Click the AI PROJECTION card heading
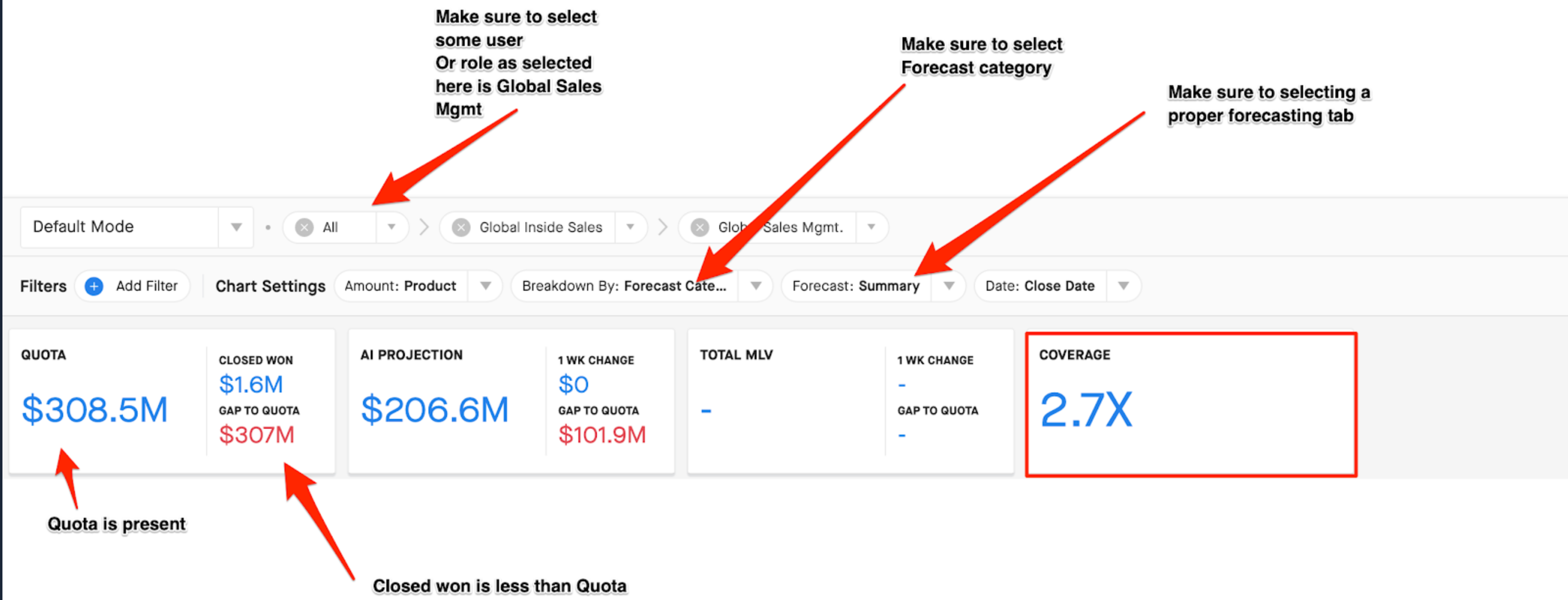This screenshot has height=600, width=1568. (x=411, y=355)
